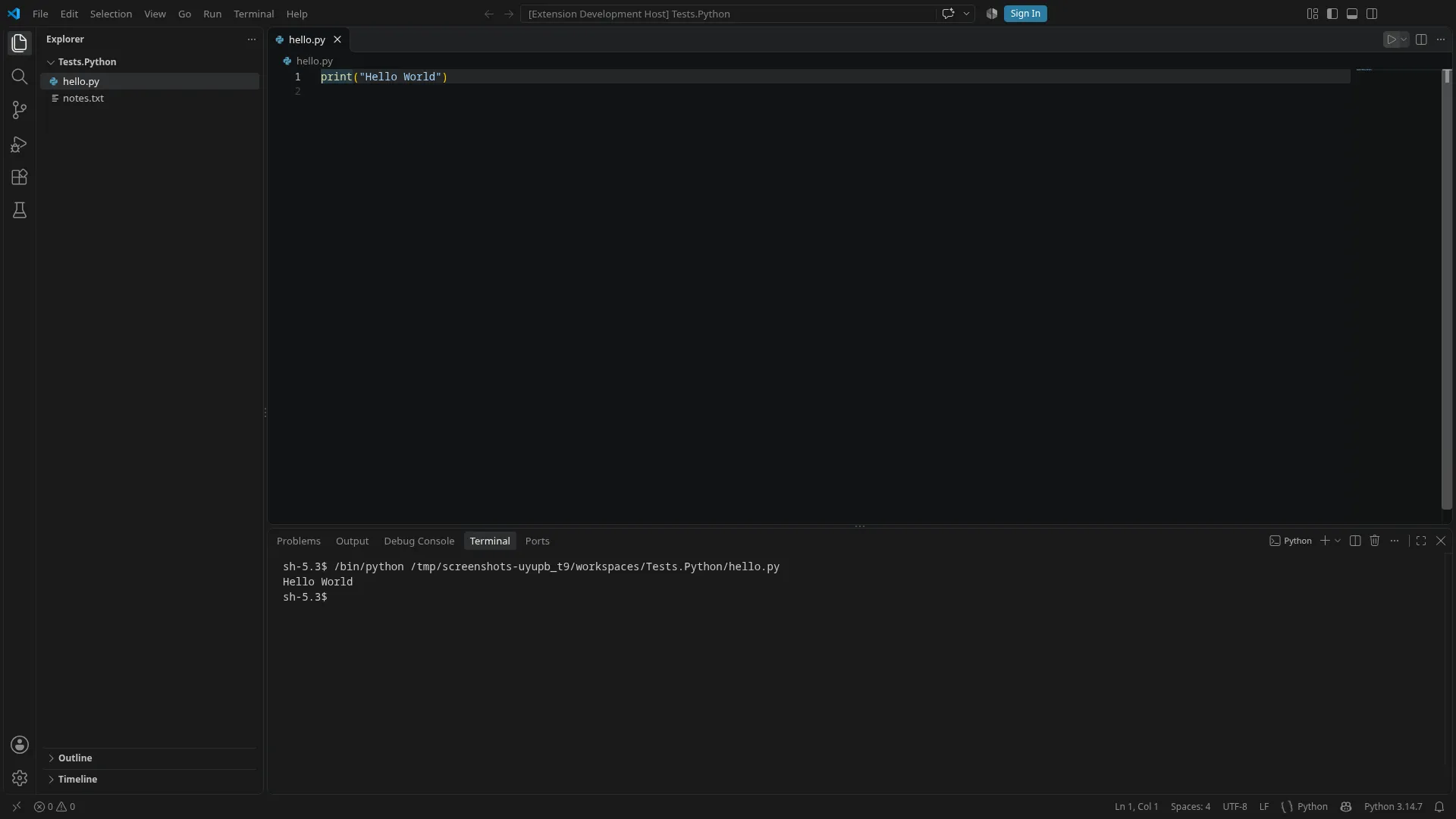
Task: Open Run and Debug view
Action: click(x=20, y=144)
